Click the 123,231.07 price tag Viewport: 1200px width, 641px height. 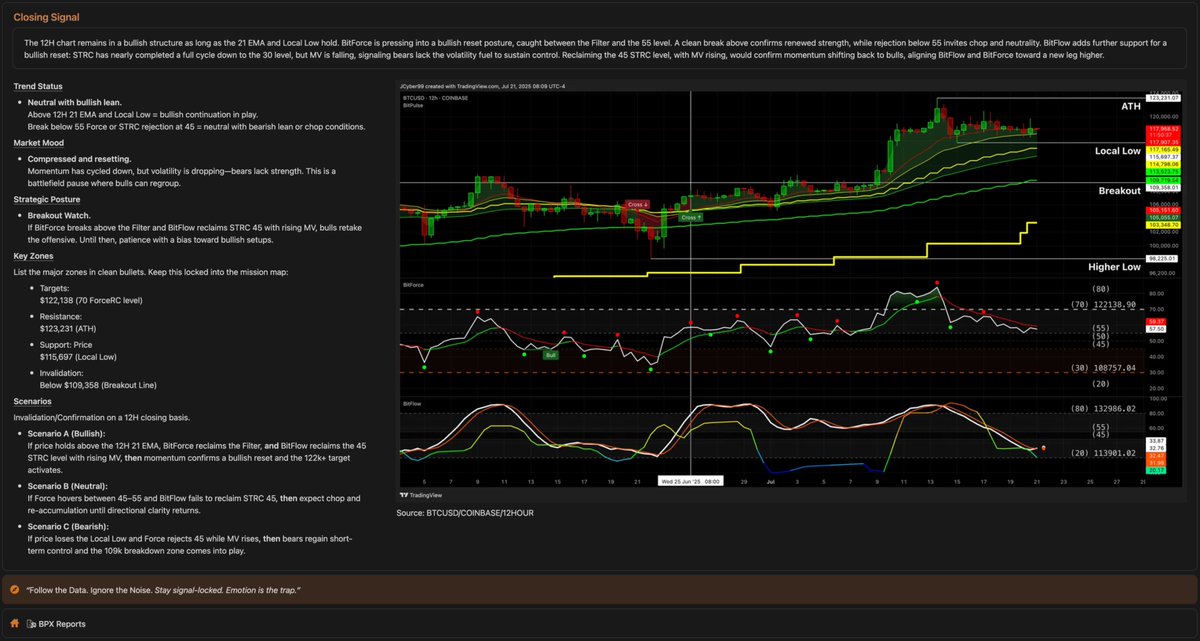1165,97
